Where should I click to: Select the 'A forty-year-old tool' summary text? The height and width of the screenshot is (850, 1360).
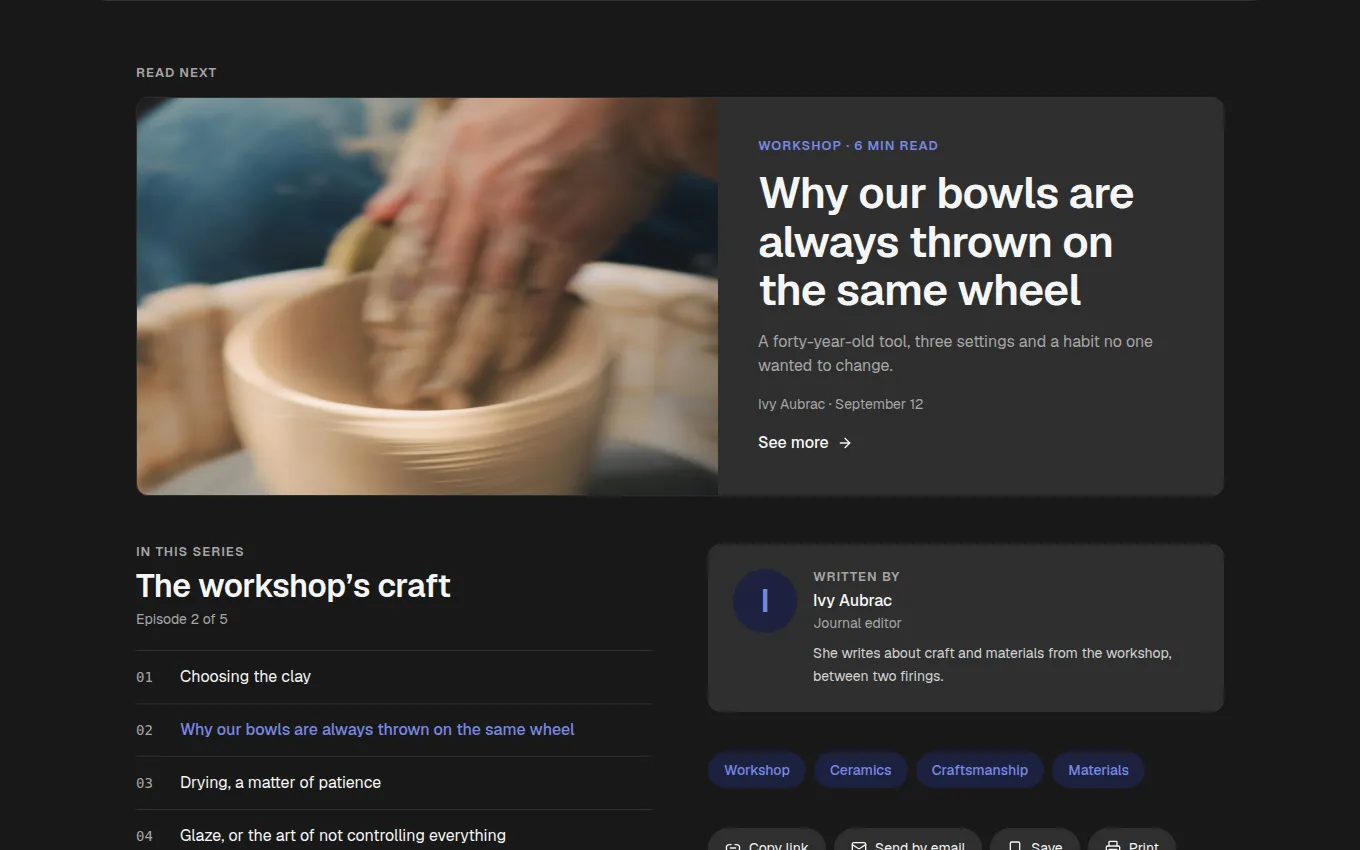955,353
